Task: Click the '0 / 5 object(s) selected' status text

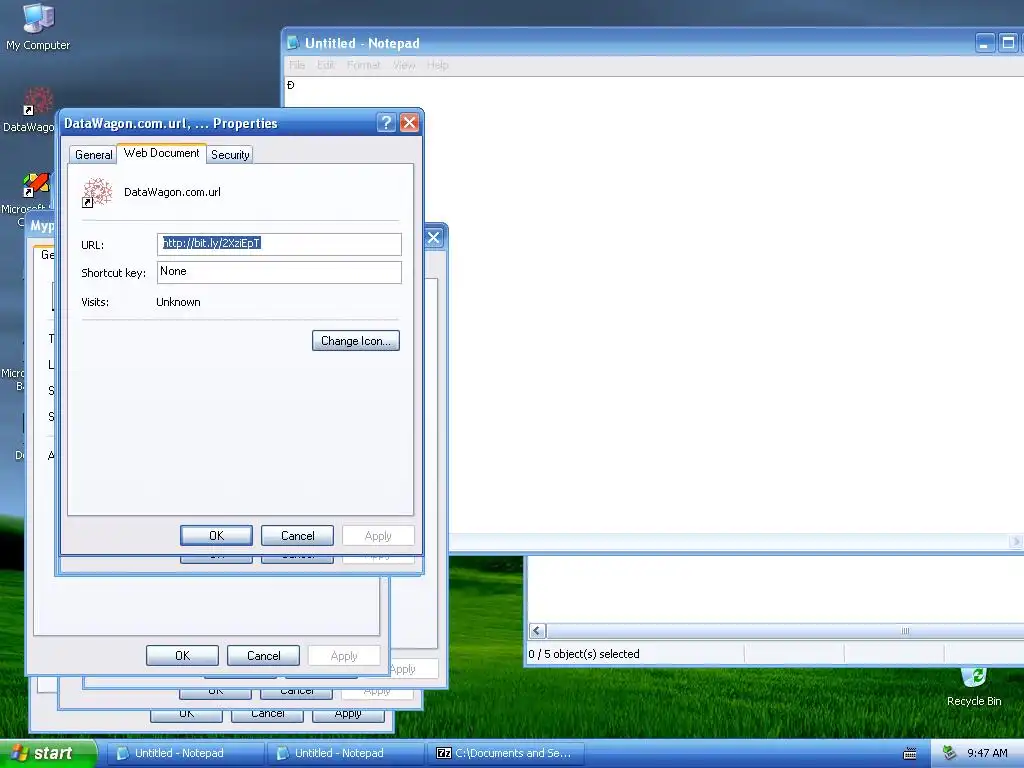Action: click(583, 654)
